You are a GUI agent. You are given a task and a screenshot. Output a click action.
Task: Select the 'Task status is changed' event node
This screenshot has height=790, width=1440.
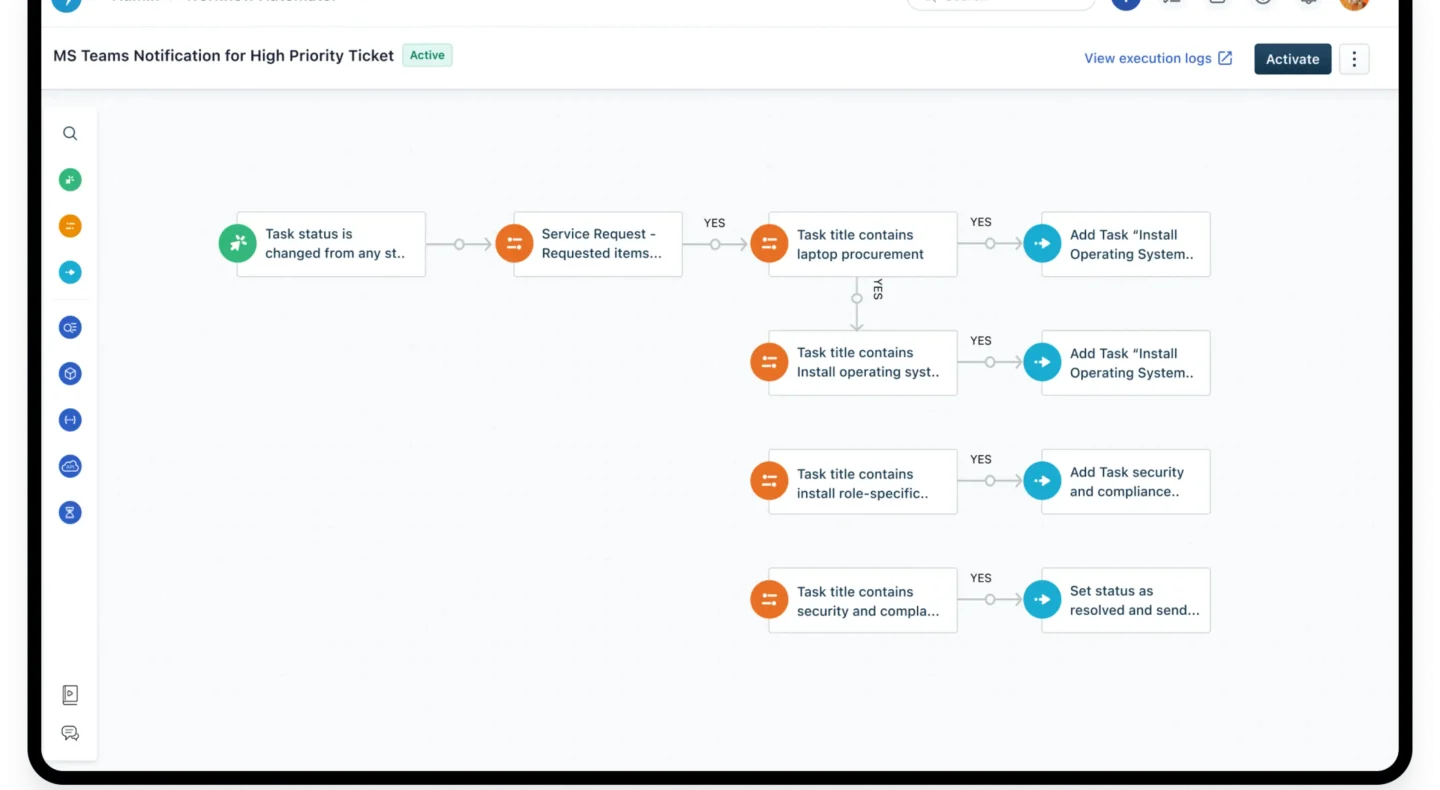tap(330, 244)
